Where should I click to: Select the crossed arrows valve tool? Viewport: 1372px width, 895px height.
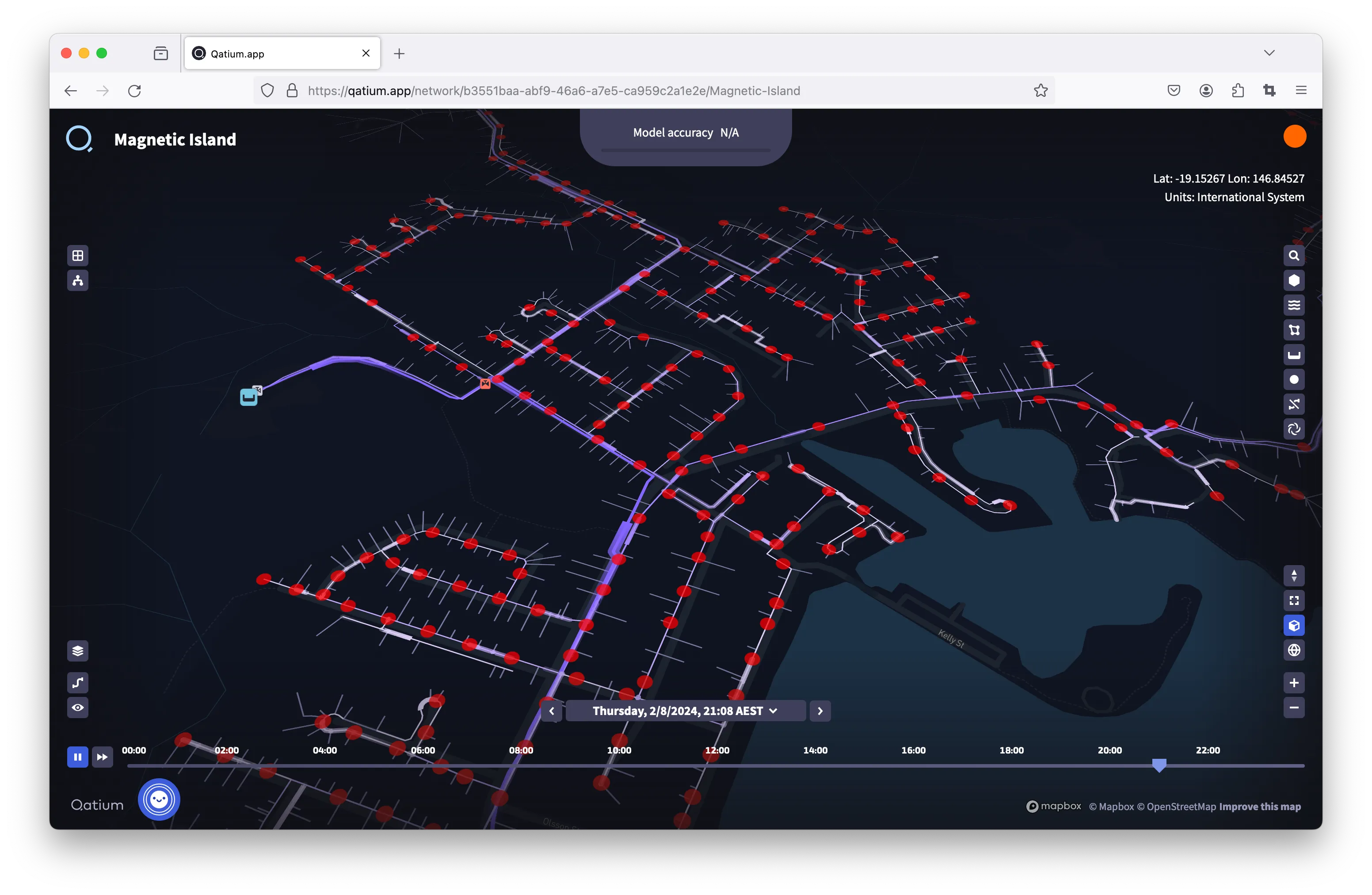coord(1294,405)
